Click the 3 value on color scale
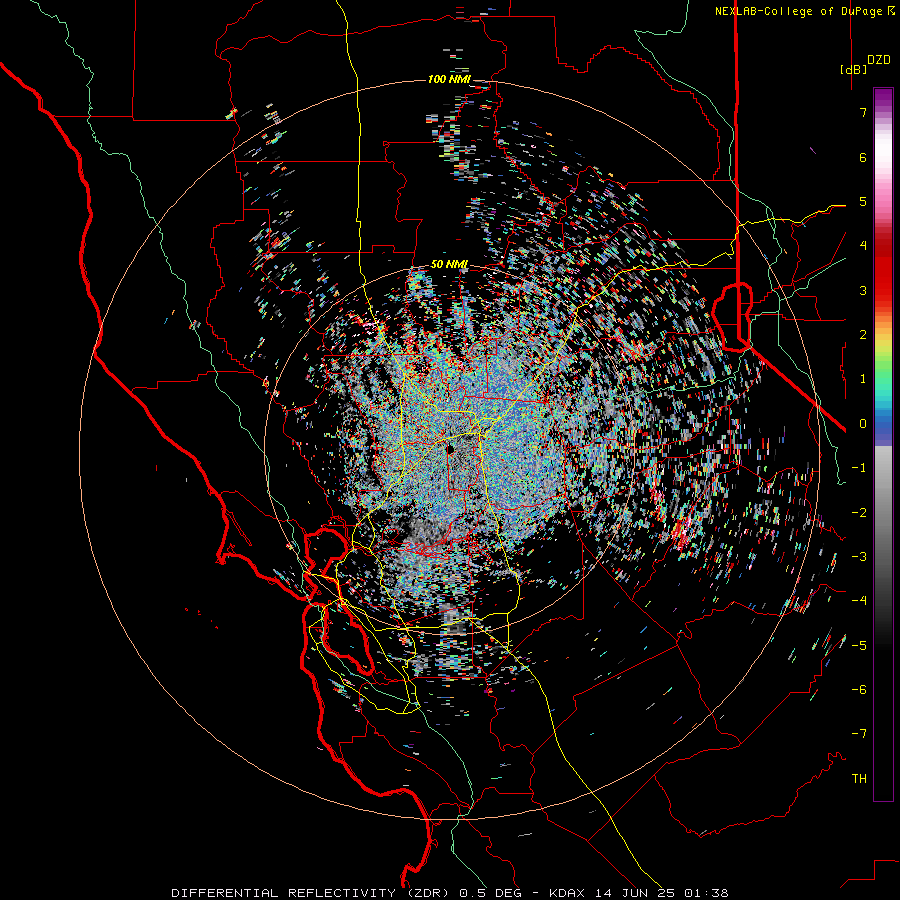Viewport: 900px width, 900px height. tap(863, 290)
